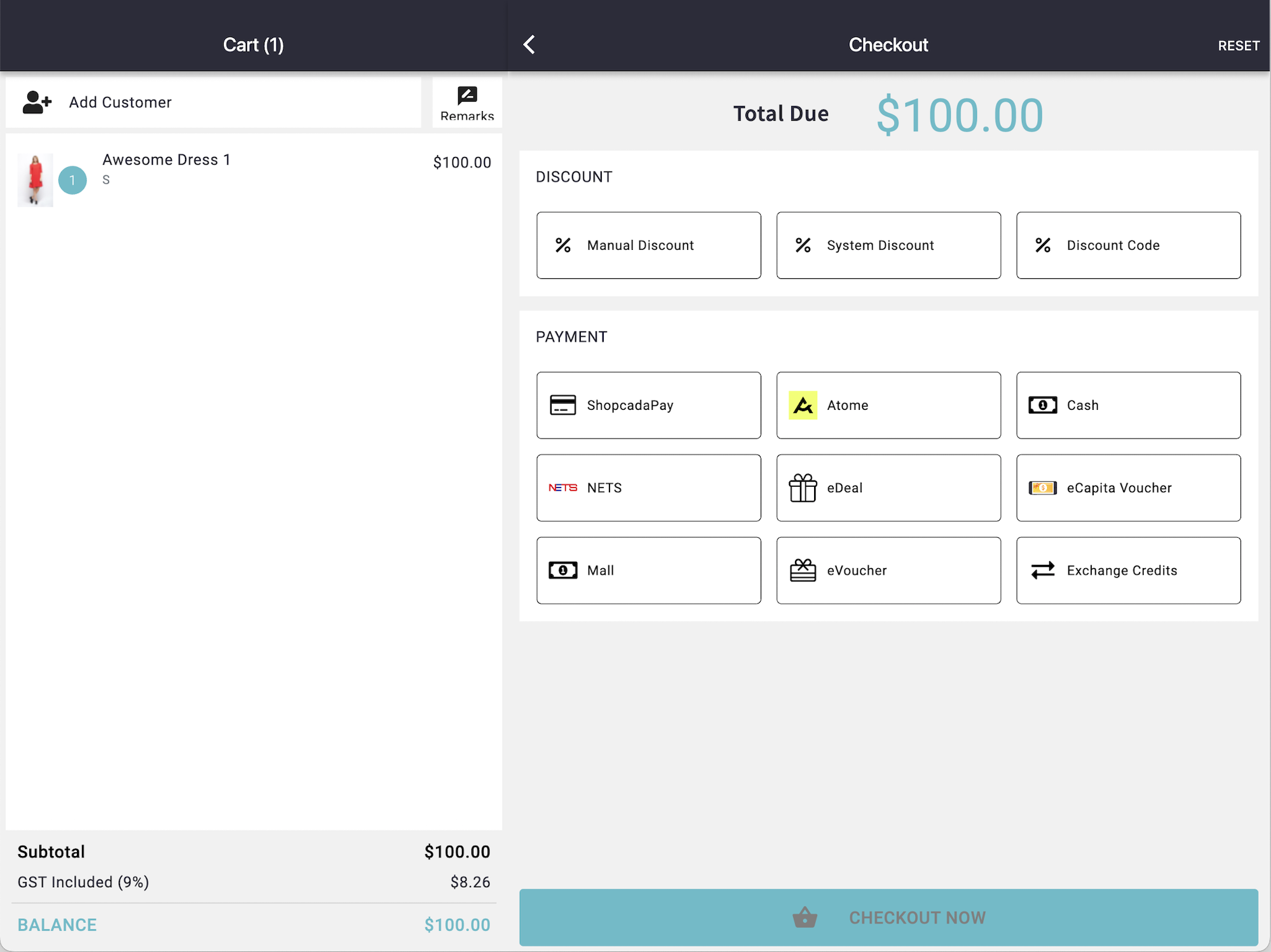Click the Awesome Dress 1 thumbnail
This screenshot has height=952, width=1271.
[x=35, y=180]
